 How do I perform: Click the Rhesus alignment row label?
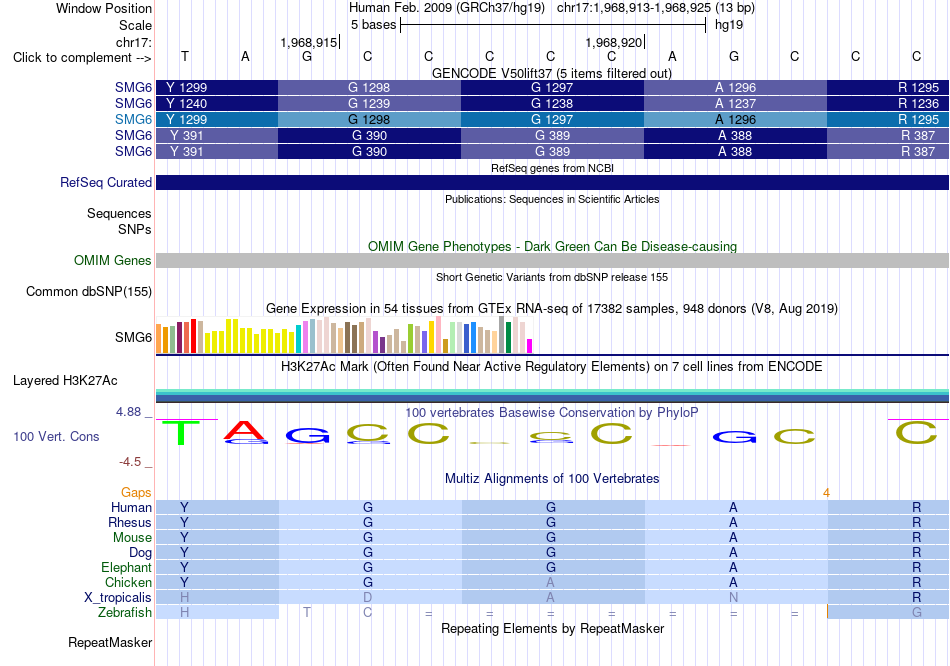point(130,523)
